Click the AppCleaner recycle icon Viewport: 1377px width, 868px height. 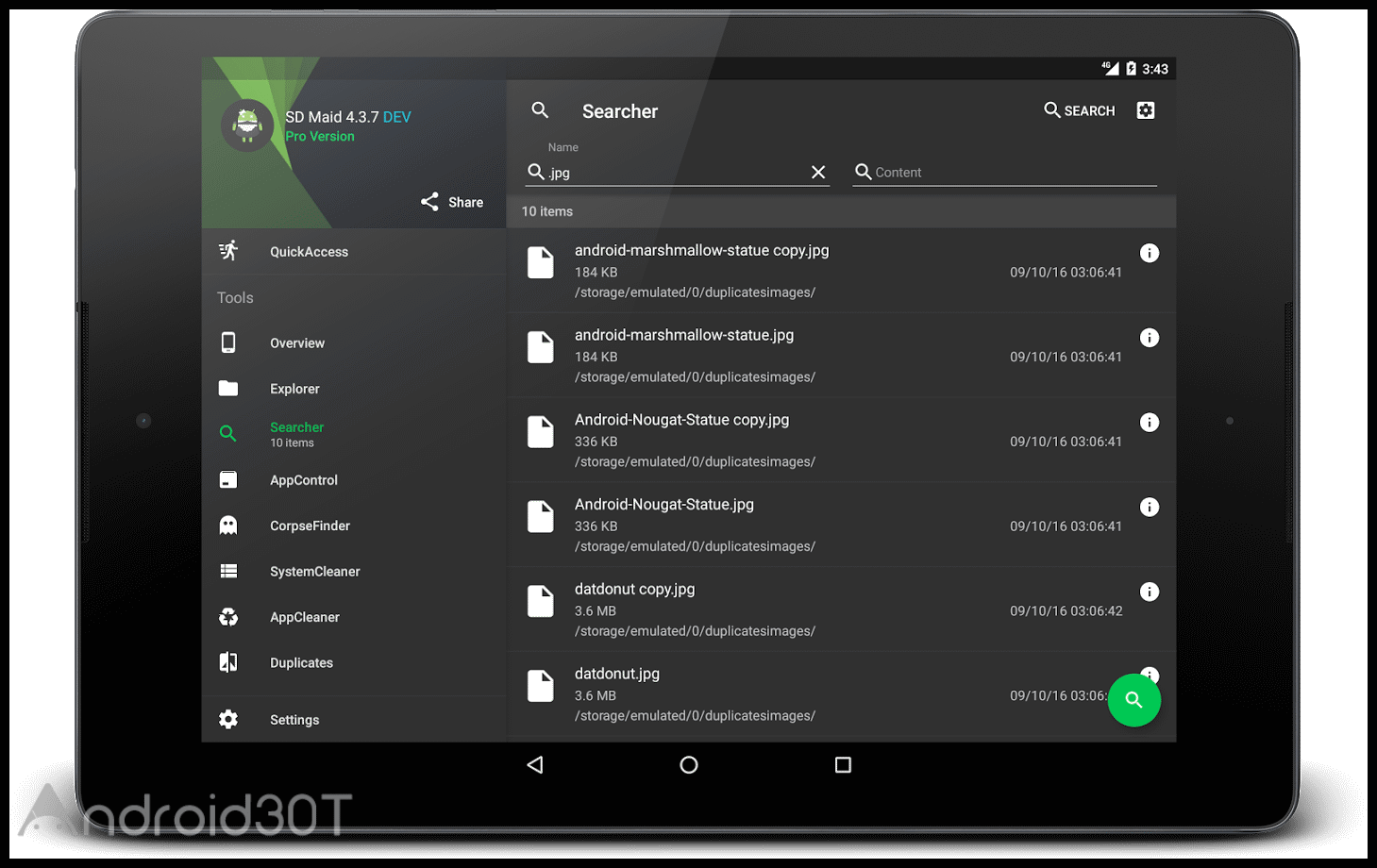[x=228, y=617]
